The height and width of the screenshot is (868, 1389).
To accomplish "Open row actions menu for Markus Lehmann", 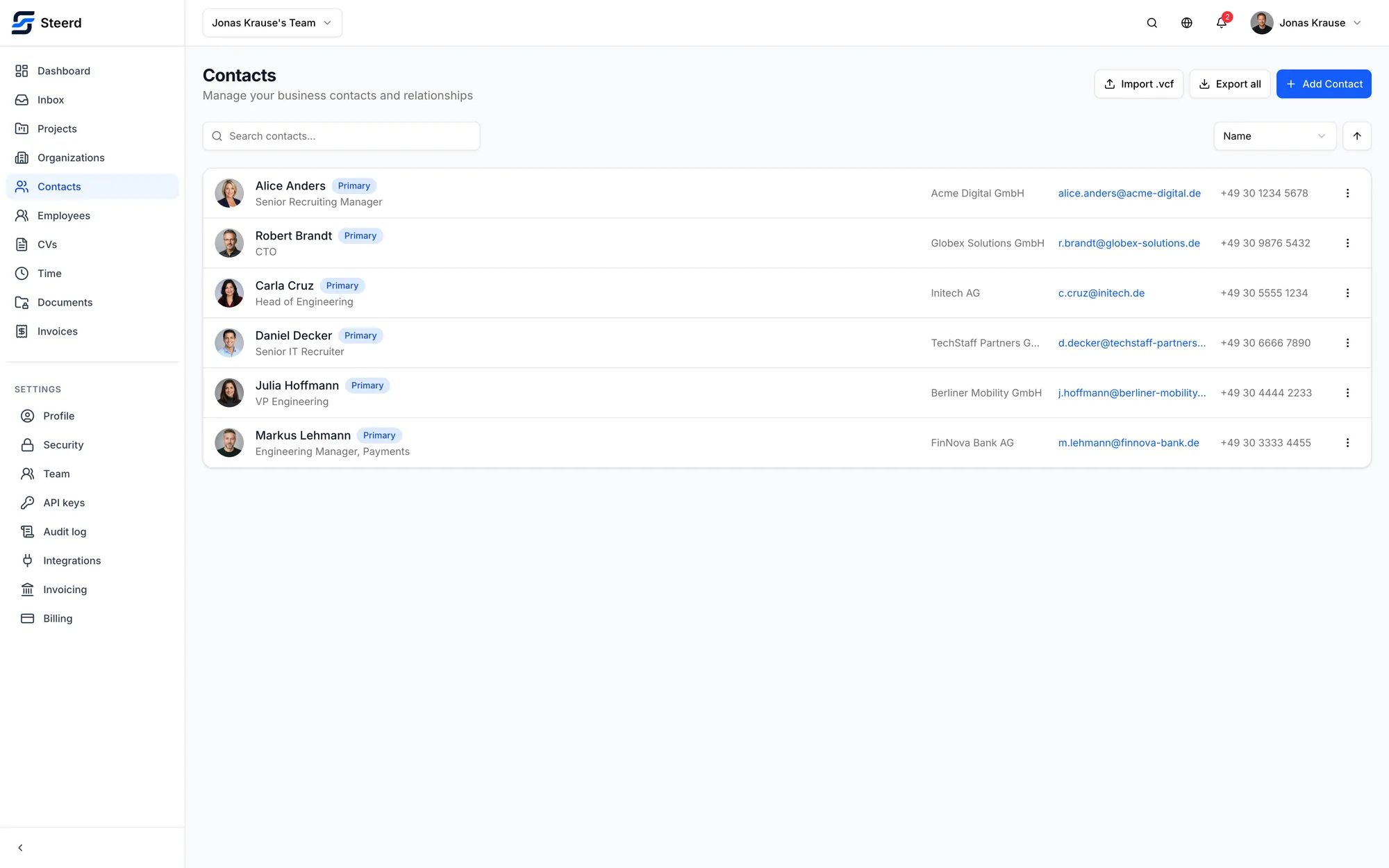I will click(x=1347, y=443).
